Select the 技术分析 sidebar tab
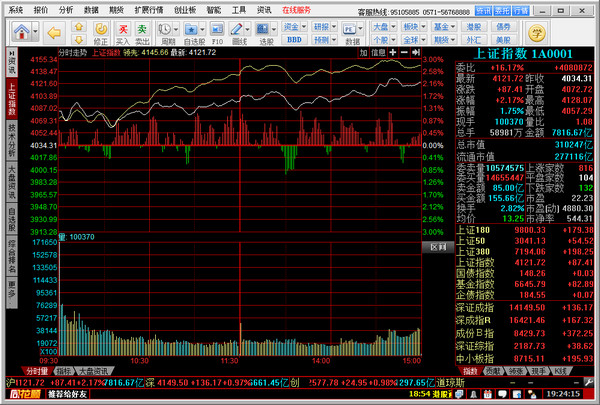The width and height of the screenshot is (600, 405). coord(12,140)
